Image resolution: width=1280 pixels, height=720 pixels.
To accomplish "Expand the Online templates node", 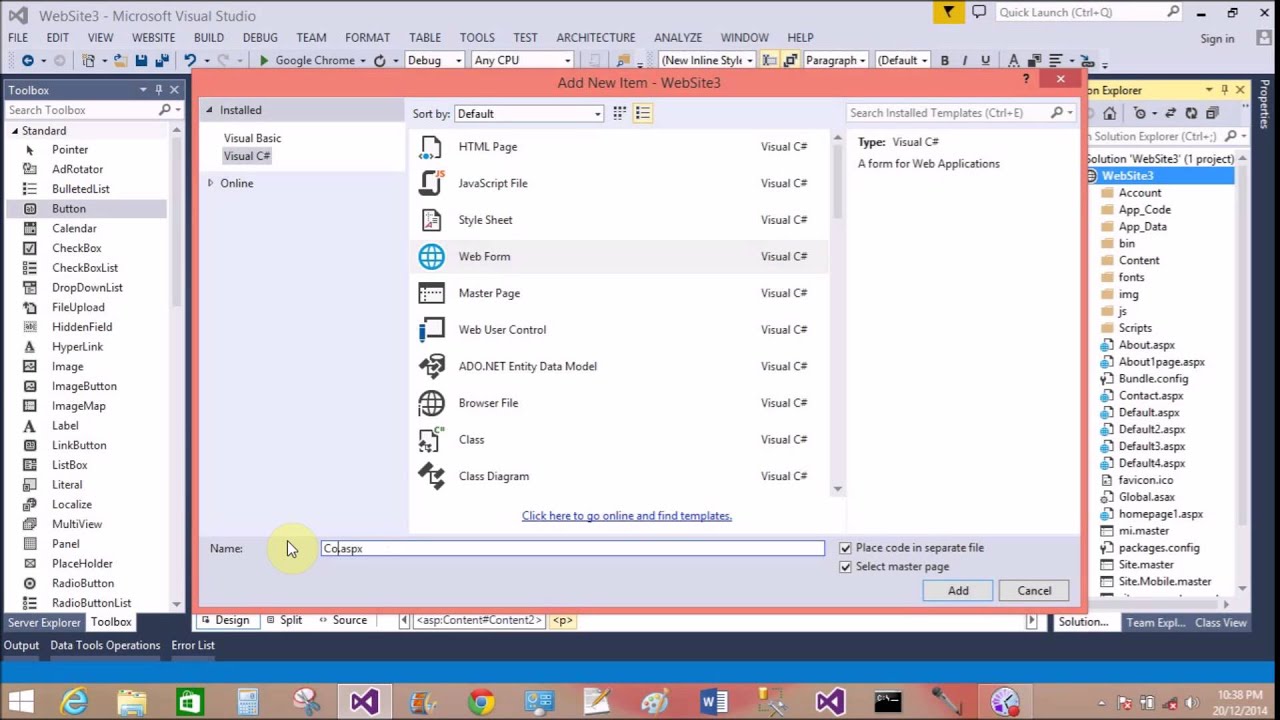I will click(210, 183).
